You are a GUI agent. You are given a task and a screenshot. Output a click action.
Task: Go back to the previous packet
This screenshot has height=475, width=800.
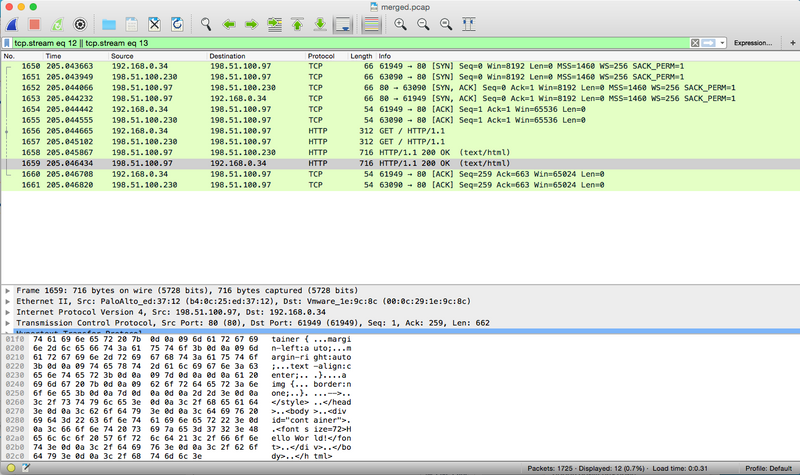click(x=228, y=23)
